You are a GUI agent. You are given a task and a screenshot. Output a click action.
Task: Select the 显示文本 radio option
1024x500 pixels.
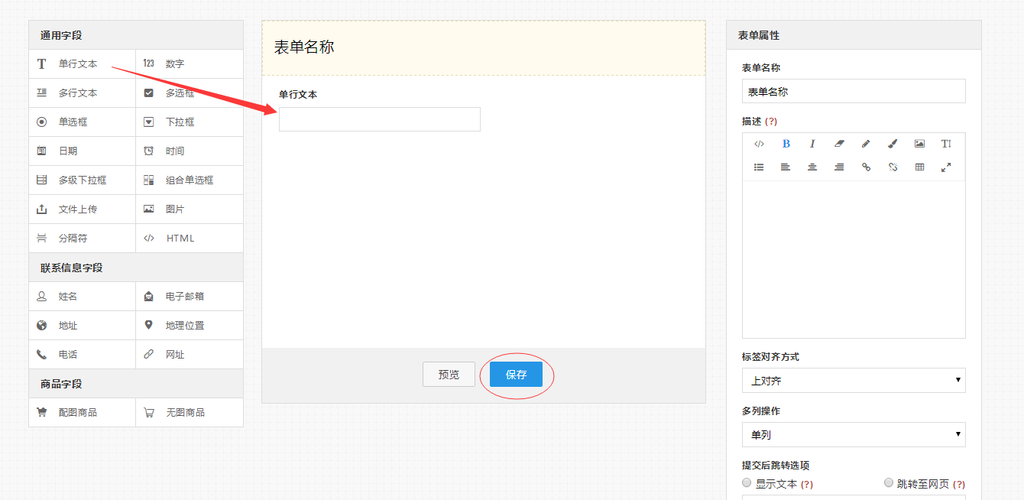click(x=746, y=483)
